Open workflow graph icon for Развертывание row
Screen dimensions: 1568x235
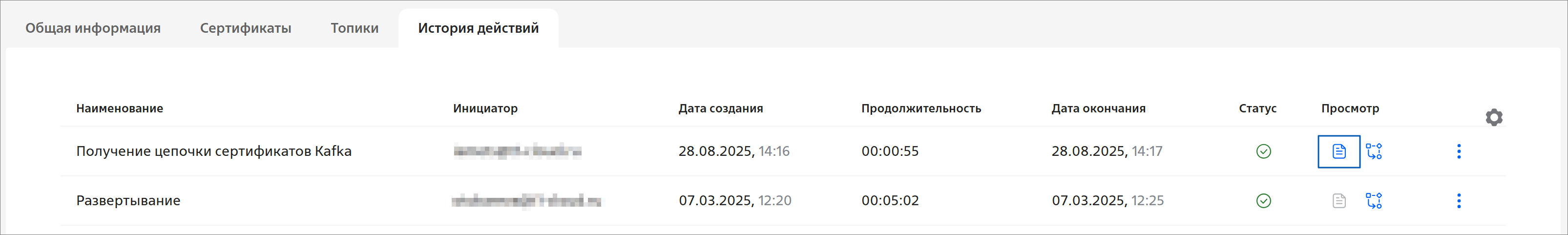pos(1374,201)
